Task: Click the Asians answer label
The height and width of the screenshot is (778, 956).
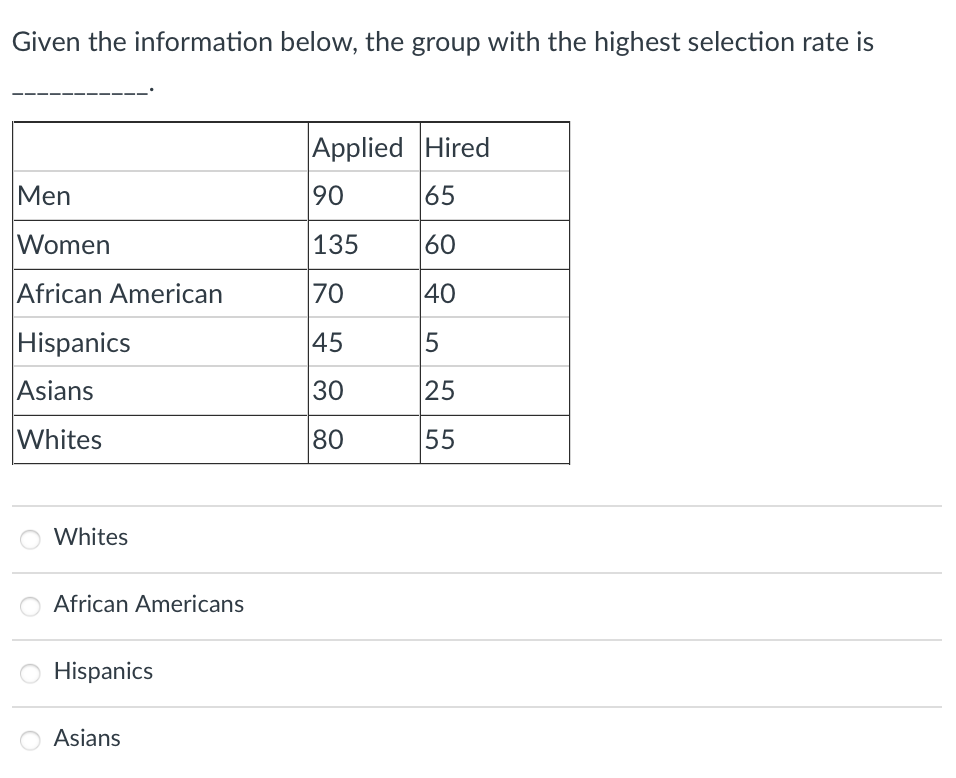Action: 87,738
